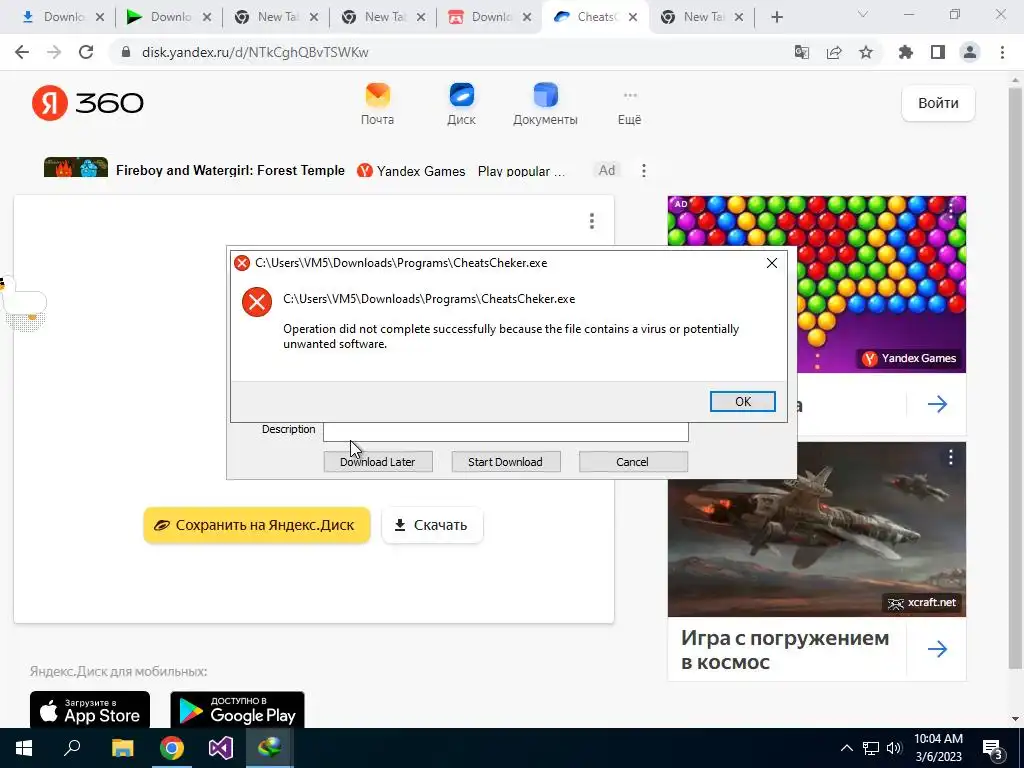Click the address bar URL disk.yandex.ru
This screenshot has width=1024, height=768.
(255, 52)
